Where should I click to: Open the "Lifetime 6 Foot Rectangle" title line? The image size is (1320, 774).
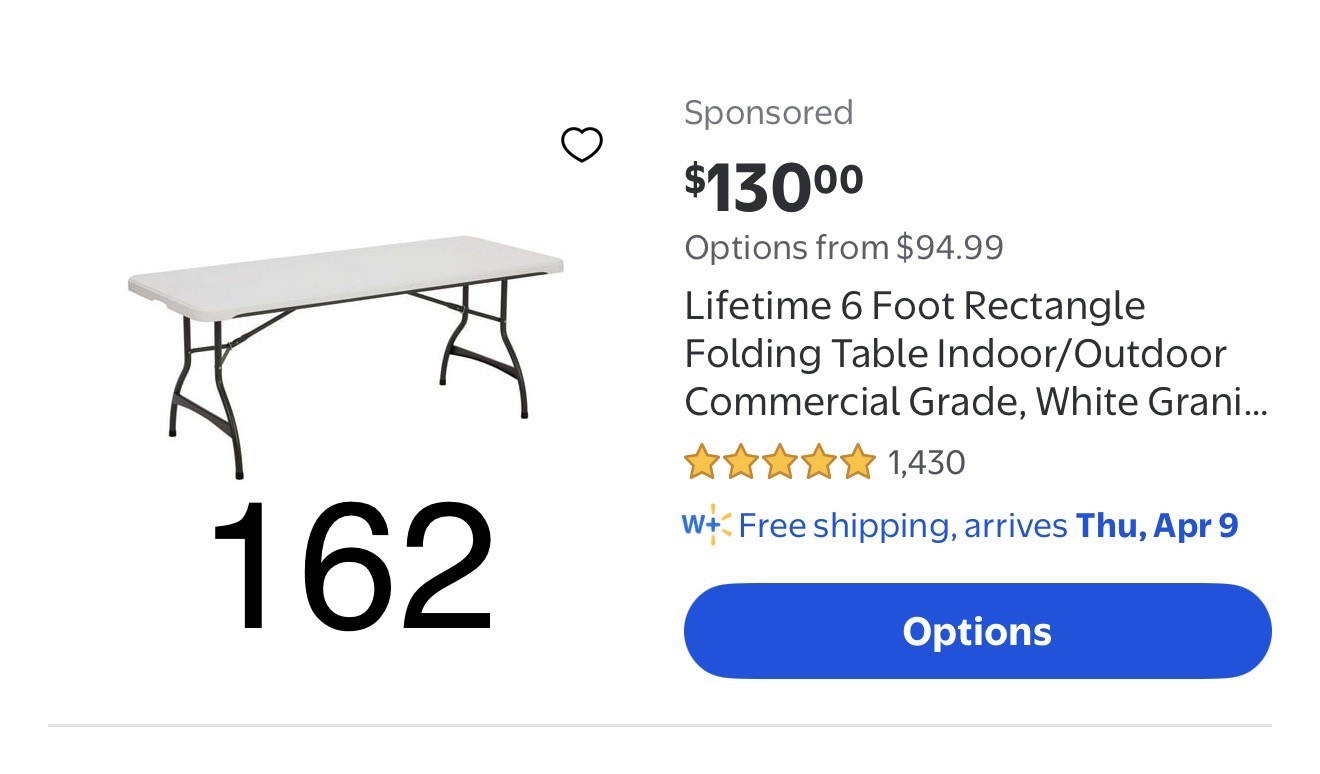pos(914,306)
